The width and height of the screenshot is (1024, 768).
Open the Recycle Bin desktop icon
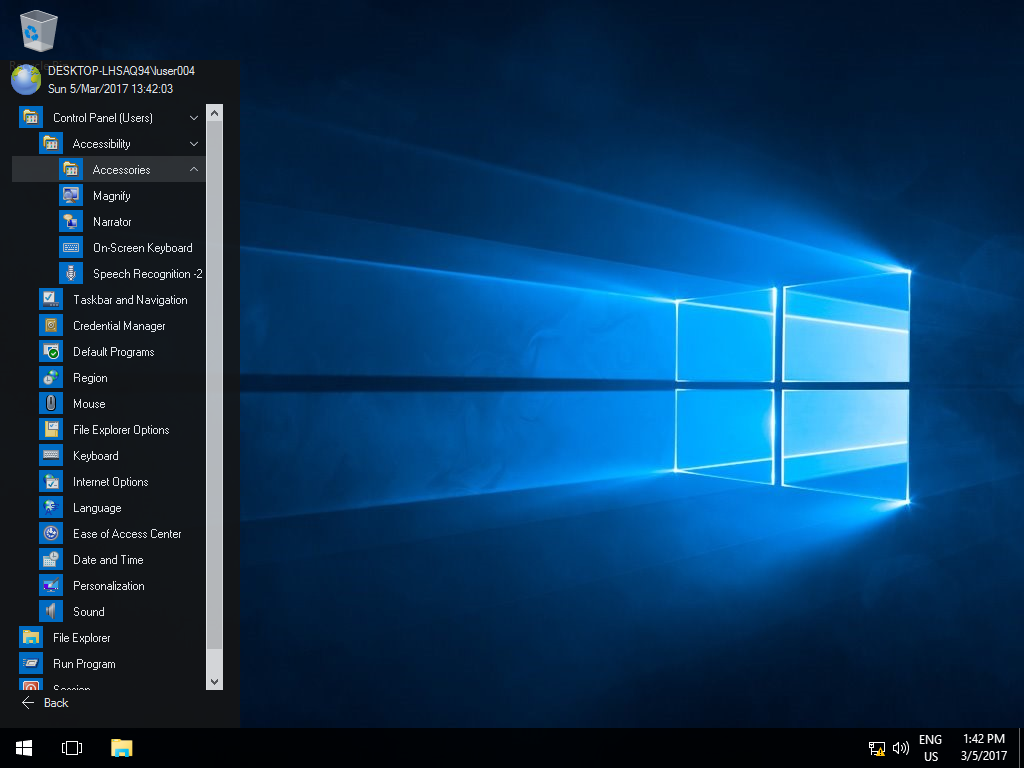pos(39,32)
